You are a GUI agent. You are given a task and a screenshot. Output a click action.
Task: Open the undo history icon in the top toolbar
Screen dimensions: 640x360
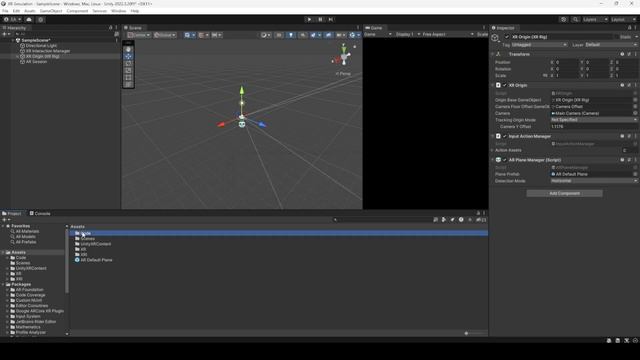[564, 20]
